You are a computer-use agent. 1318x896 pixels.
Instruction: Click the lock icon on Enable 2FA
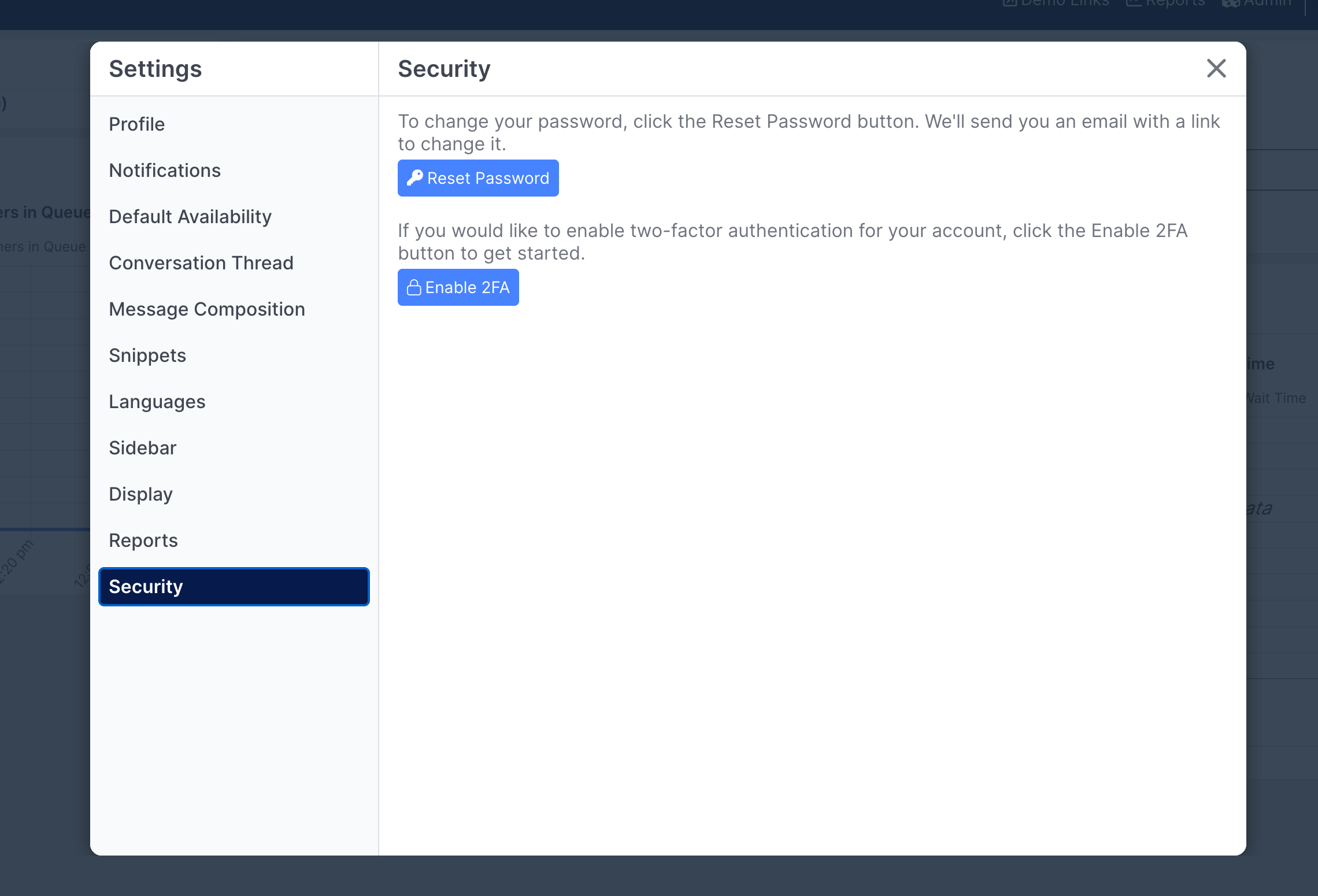point(414,287)
